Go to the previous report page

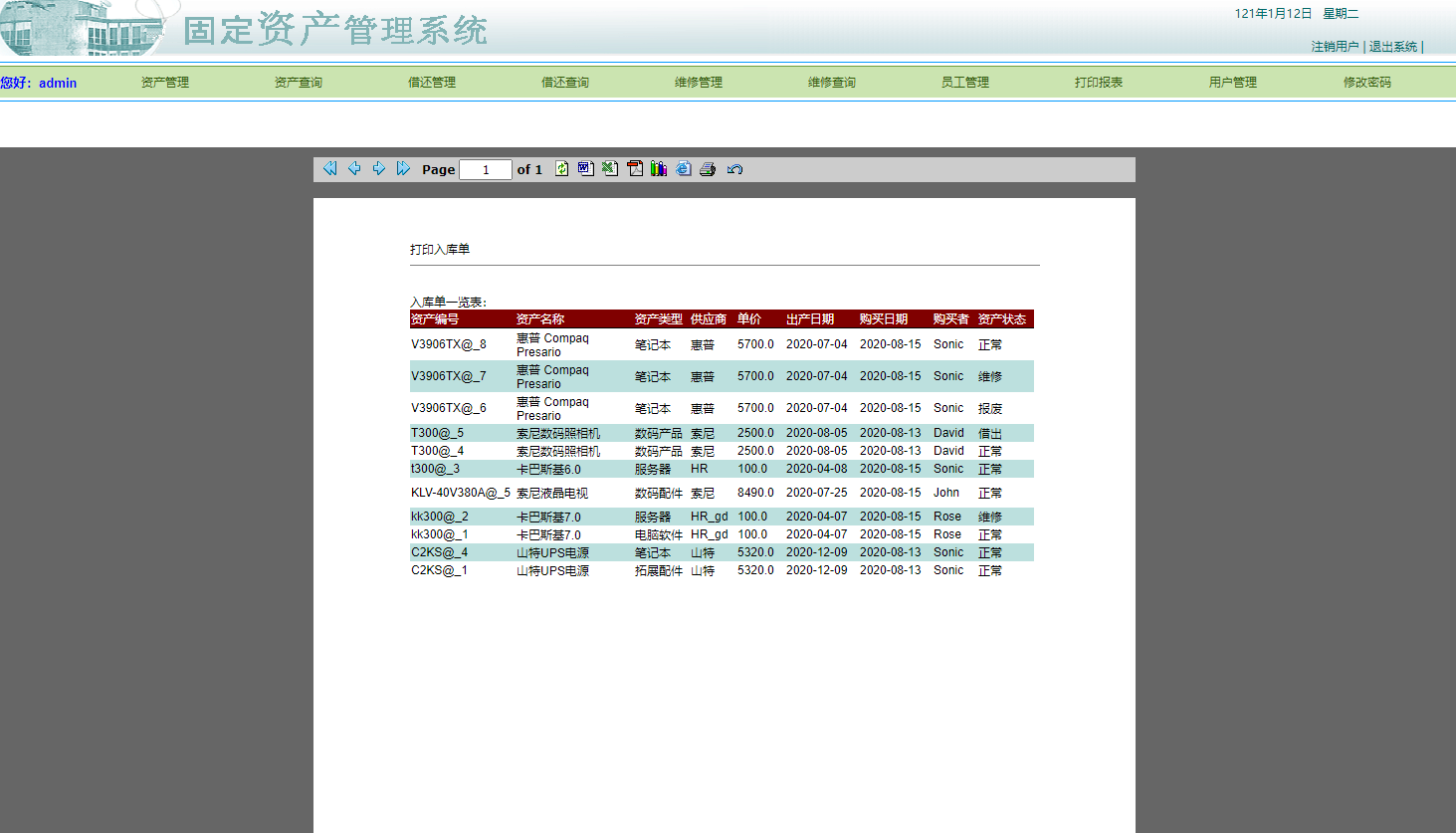pos(354,168)
